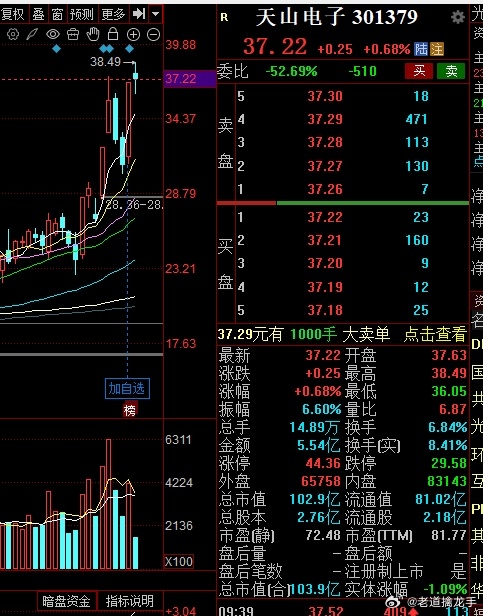Click the R marker beside stock name

click(224, 17)
